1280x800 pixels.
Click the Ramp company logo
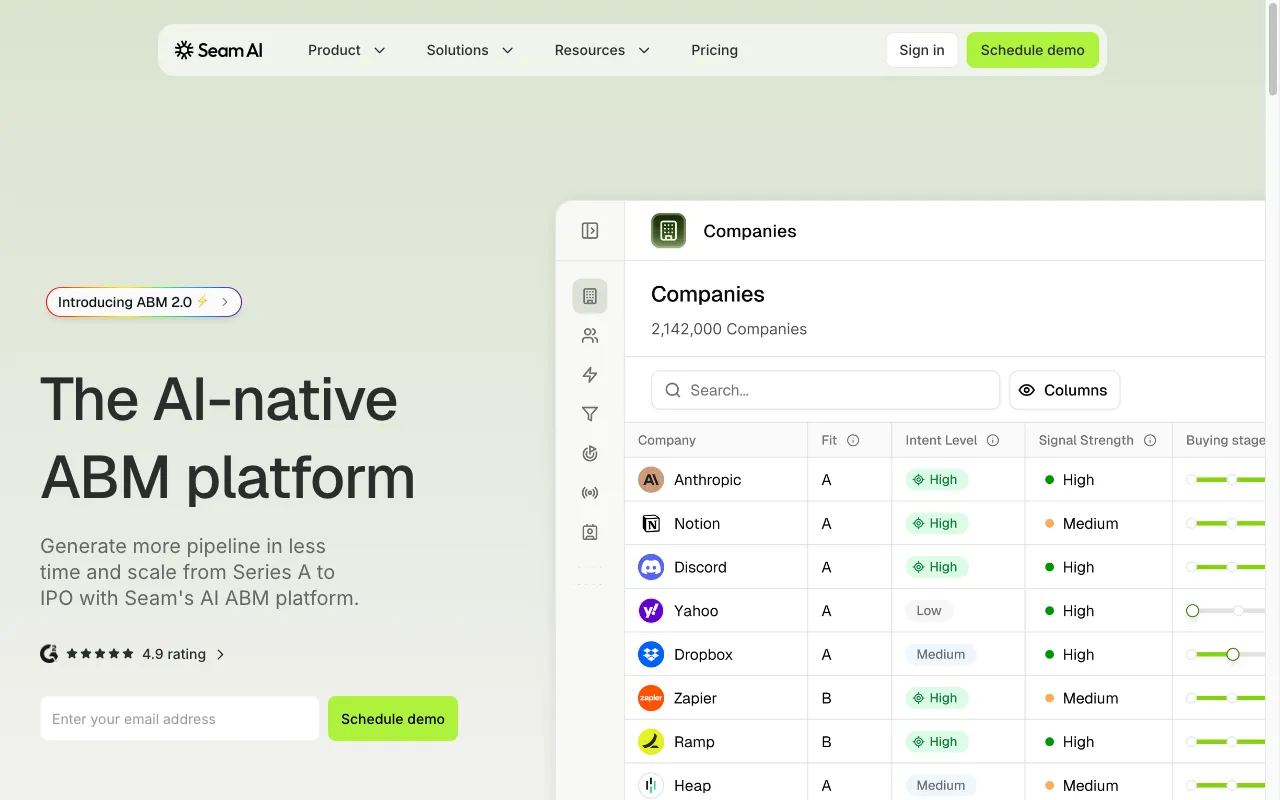[651, 742]
